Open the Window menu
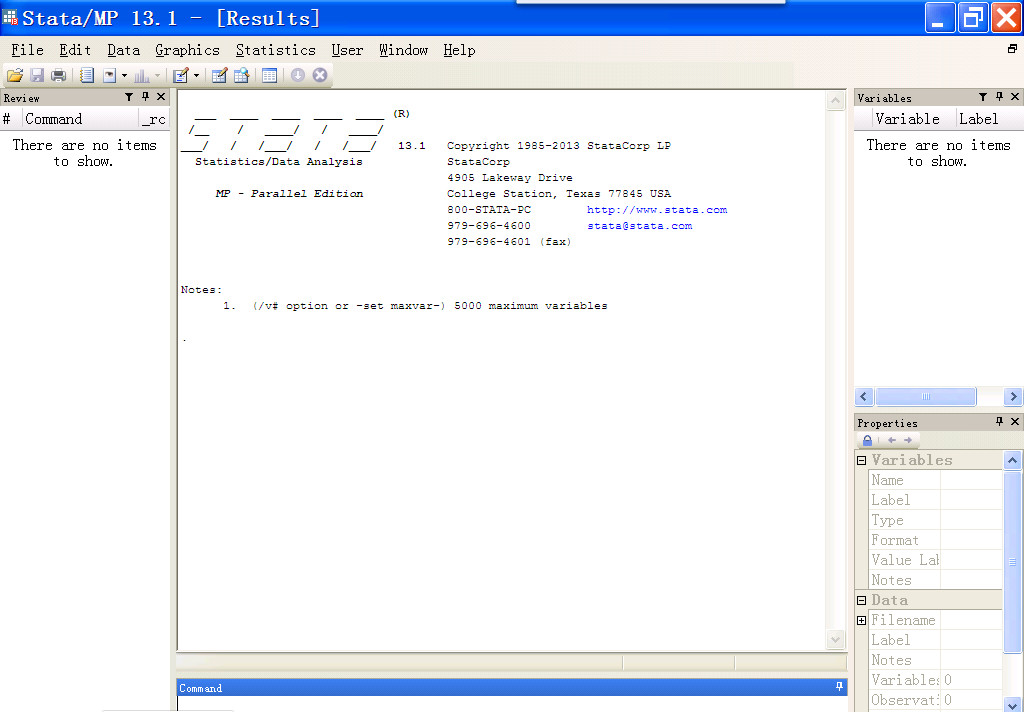 (x=404, y=50)
